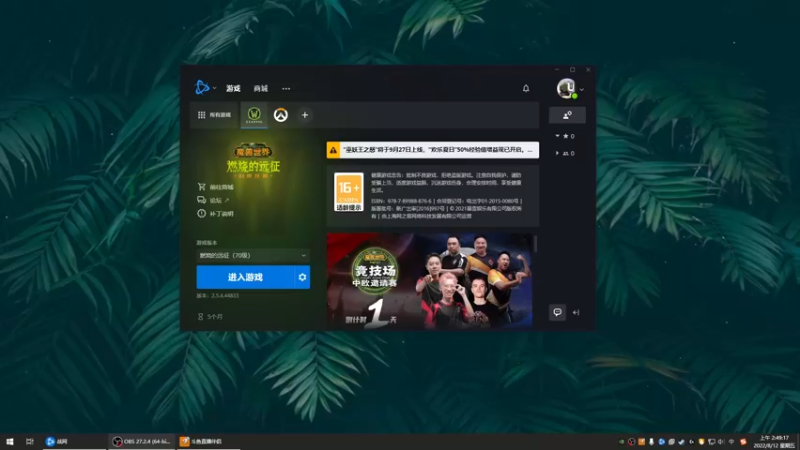Switch to the 游戏 (Games) tab

(233, 88)
